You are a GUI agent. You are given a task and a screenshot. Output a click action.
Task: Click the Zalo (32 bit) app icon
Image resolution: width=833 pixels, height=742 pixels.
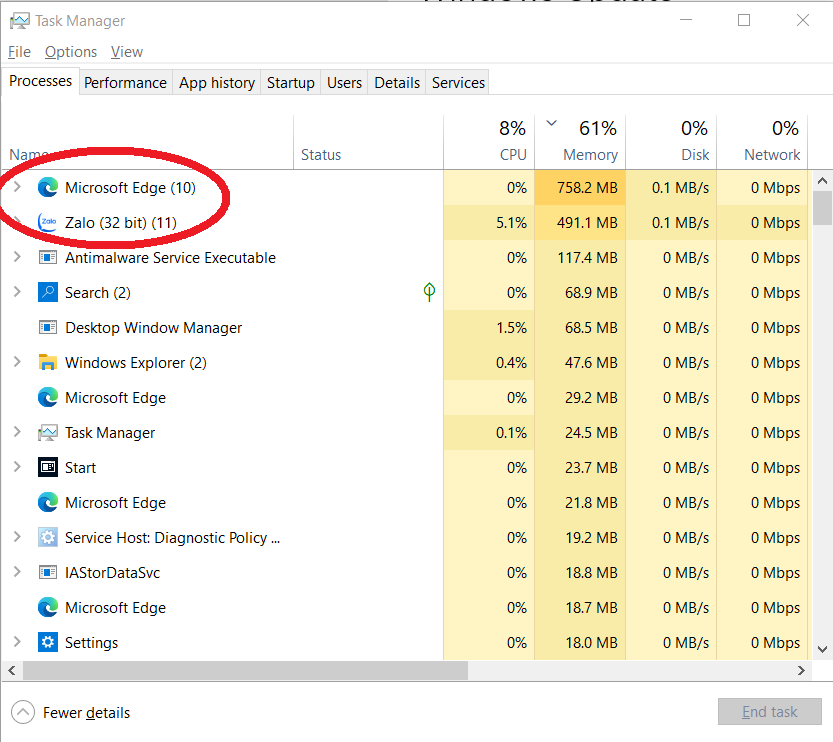click(48, 223)
